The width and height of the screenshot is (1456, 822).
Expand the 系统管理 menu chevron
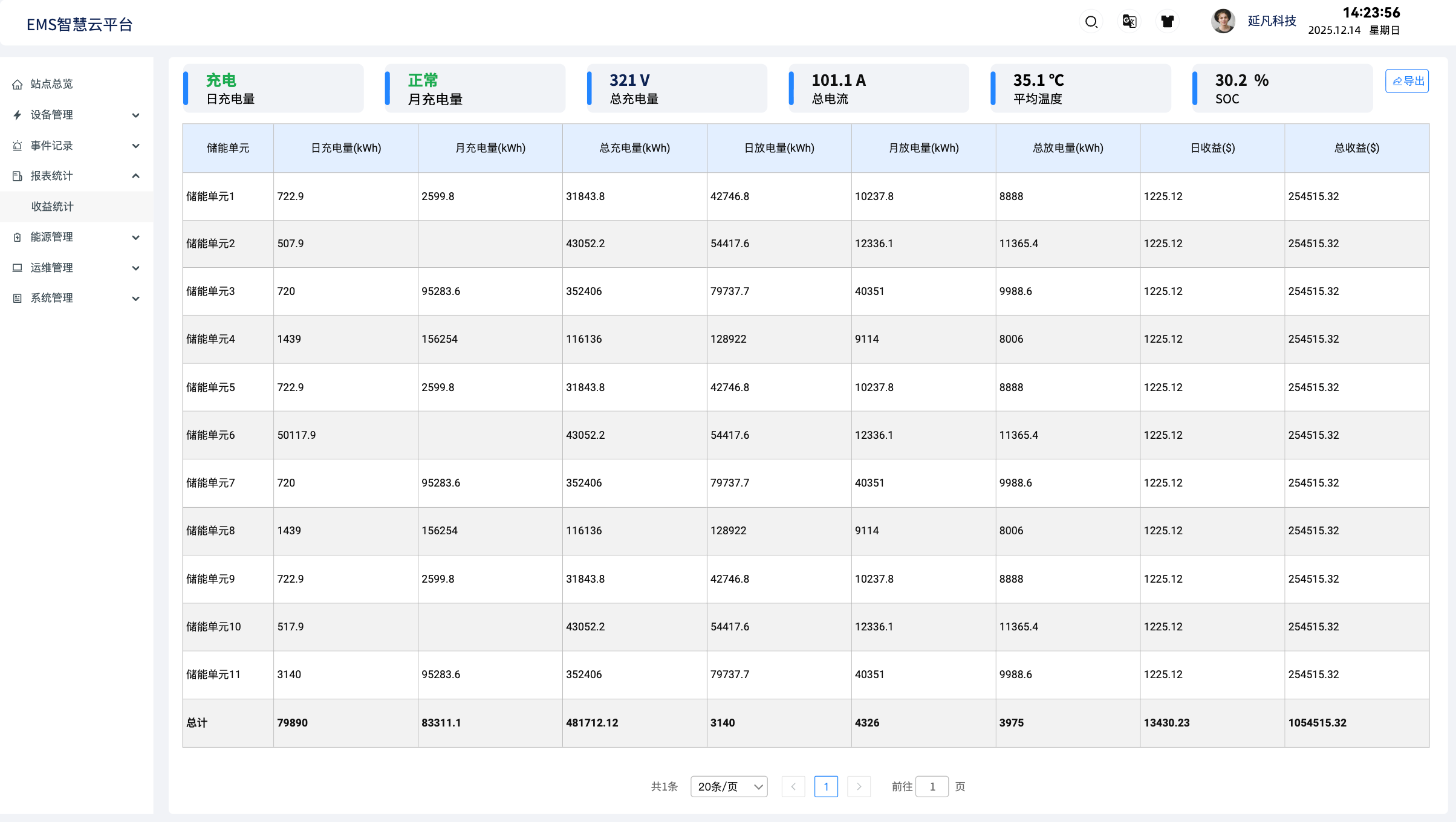[x=136, y=299]
